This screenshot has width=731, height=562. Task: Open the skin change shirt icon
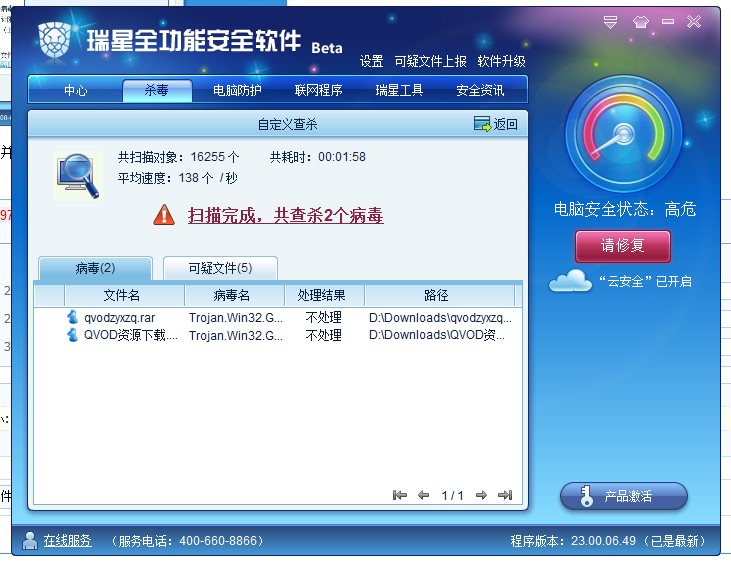pyautogui.click(x=641, y=22)
